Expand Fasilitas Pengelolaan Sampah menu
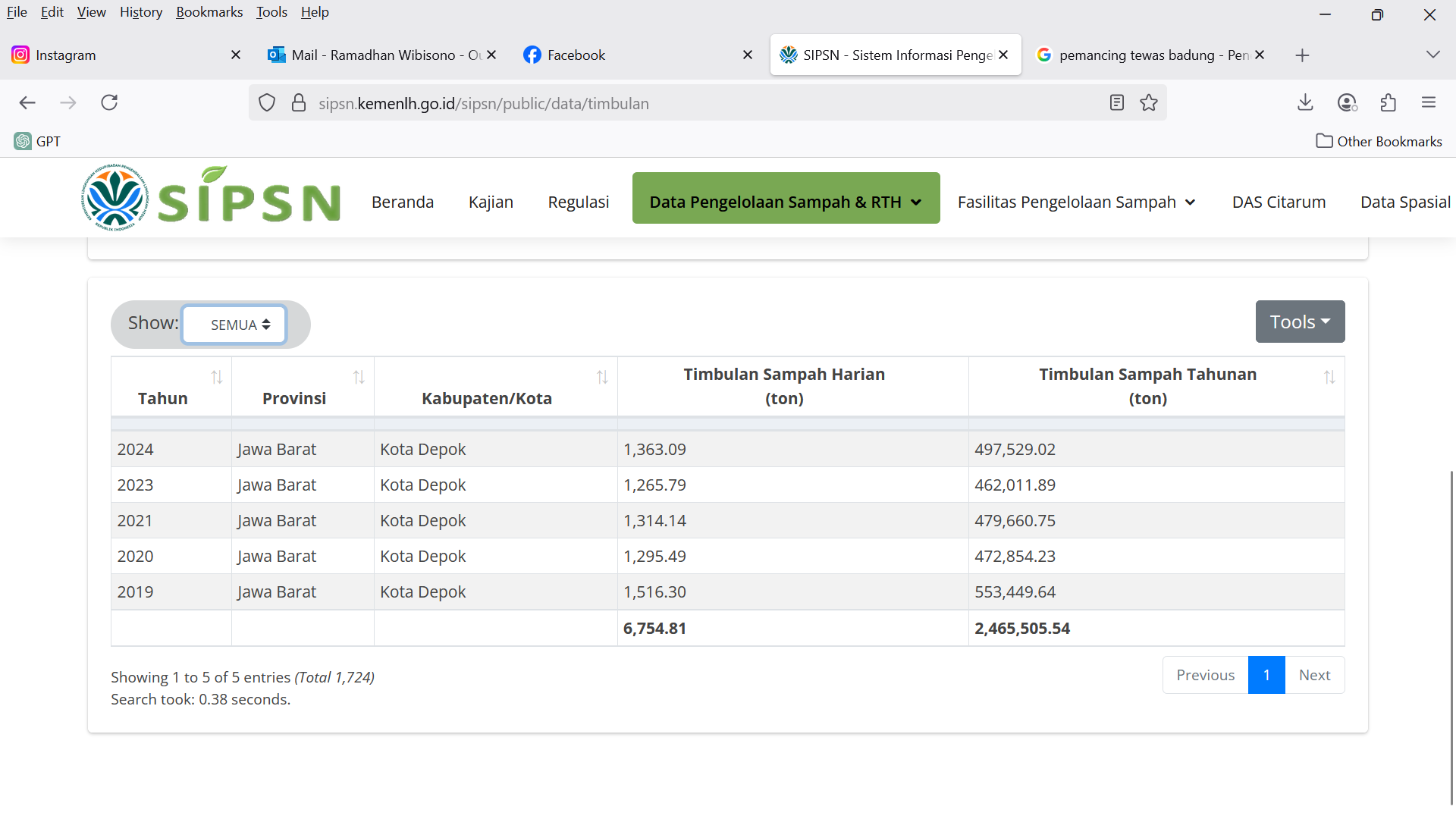Viewport: 1456px width, 819px height. click(x=1076, y=202)
